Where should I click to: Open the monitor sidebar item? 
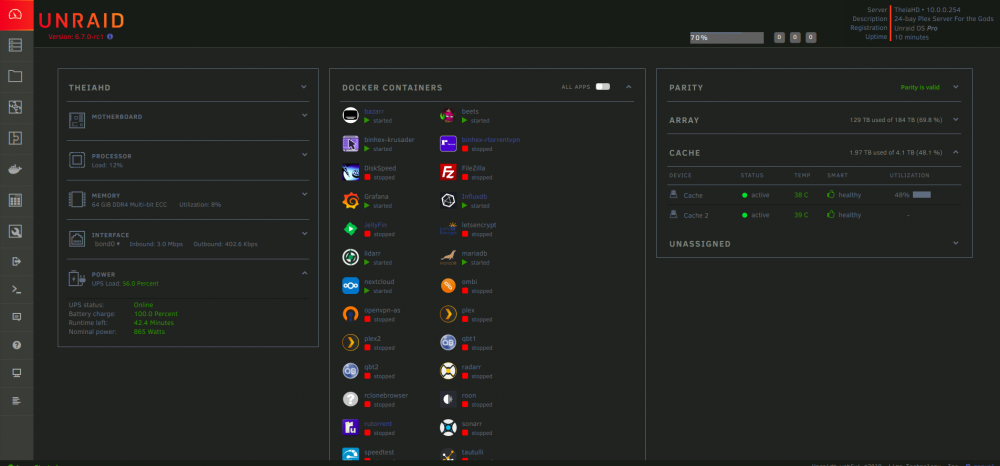(17, 373)
